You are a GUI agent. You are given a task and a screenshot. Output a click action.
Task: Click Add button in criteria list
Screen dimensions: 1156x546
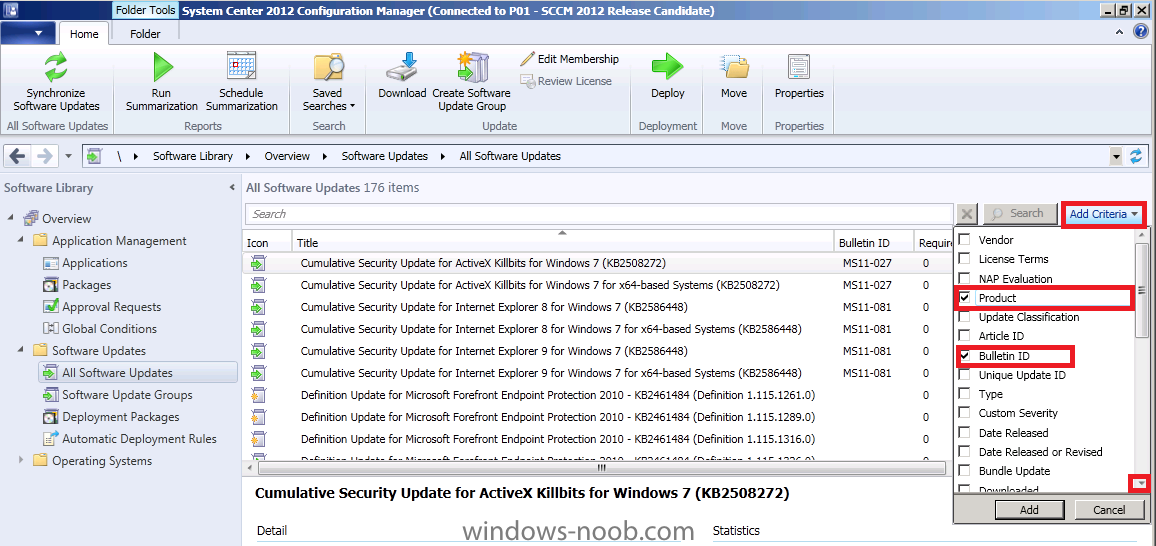(1029, 510)
